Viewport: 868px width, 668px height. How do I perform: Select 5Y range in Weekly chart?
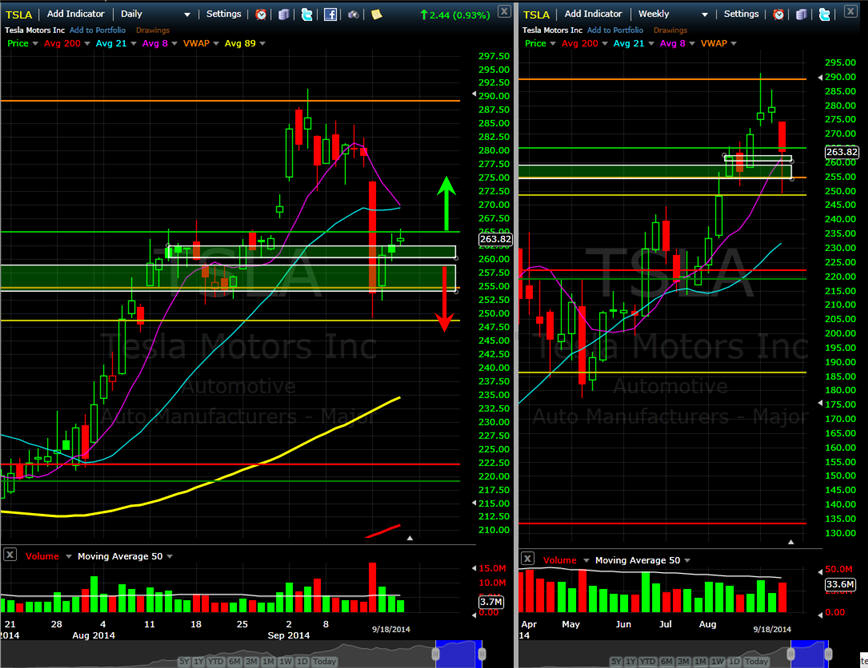pos(616,661)
